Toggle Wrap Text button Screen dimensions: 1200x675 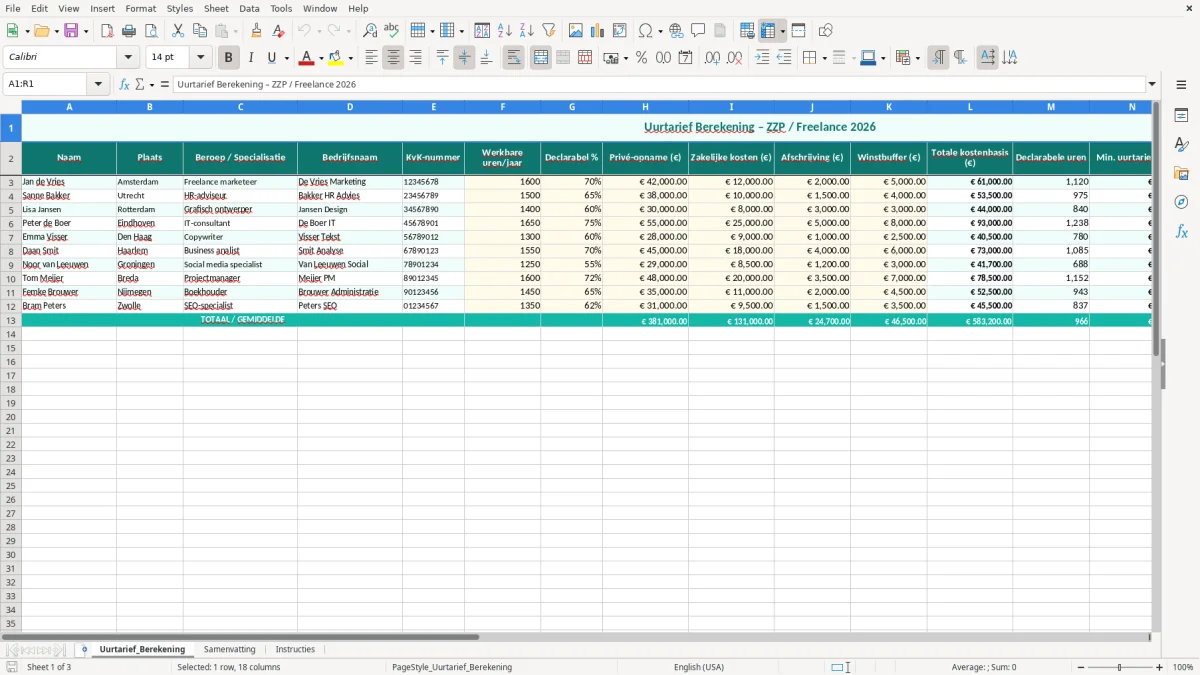coord(514,58)
